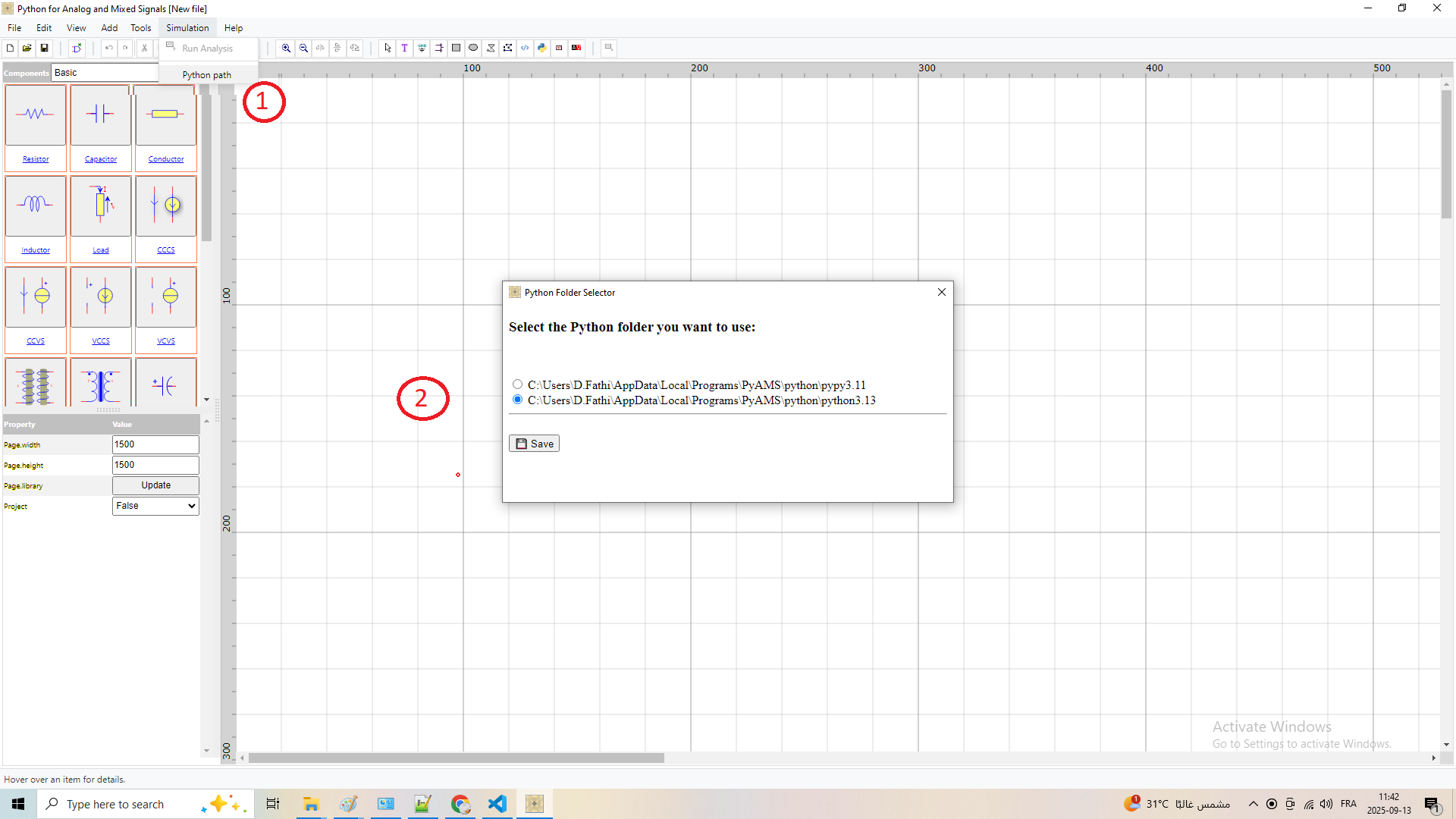Image resolution: width=1456 pixels, height=819 pixels.
Task: Click the new file icon
Action: point(10,48)
